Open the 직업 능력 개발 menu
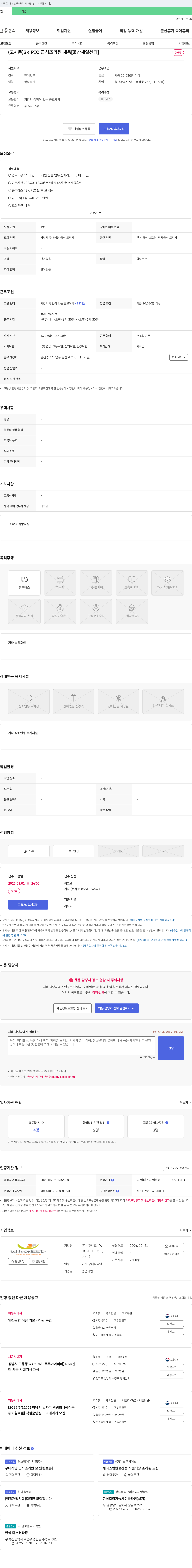This screenshot has height=1568, width=192. tap(131, 30)
